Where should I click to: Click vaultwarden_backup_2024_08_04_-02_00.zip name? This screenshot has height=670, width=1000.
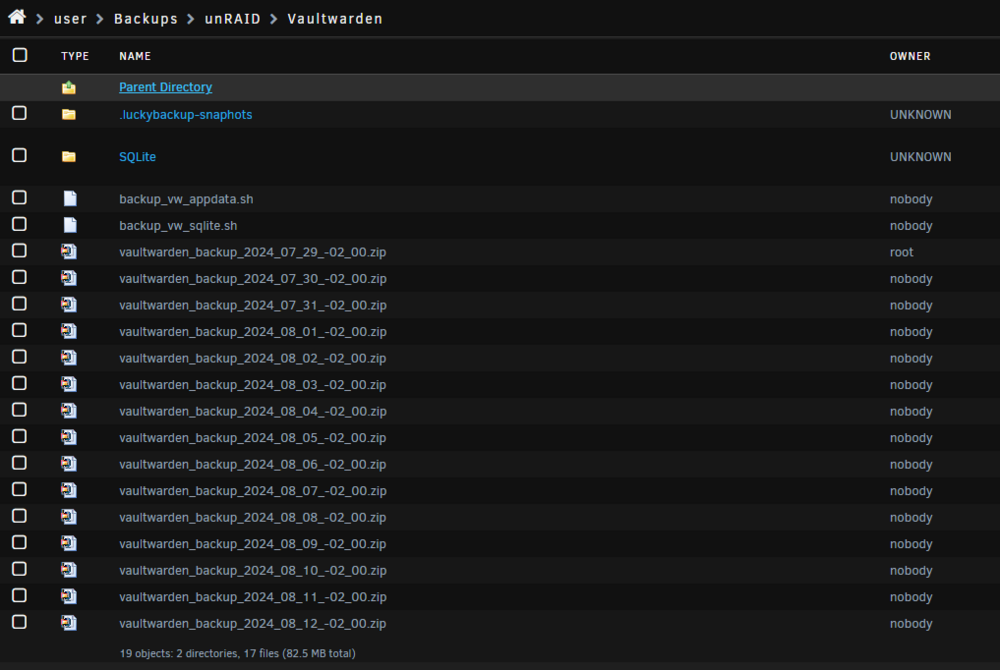tap(253, 411)
